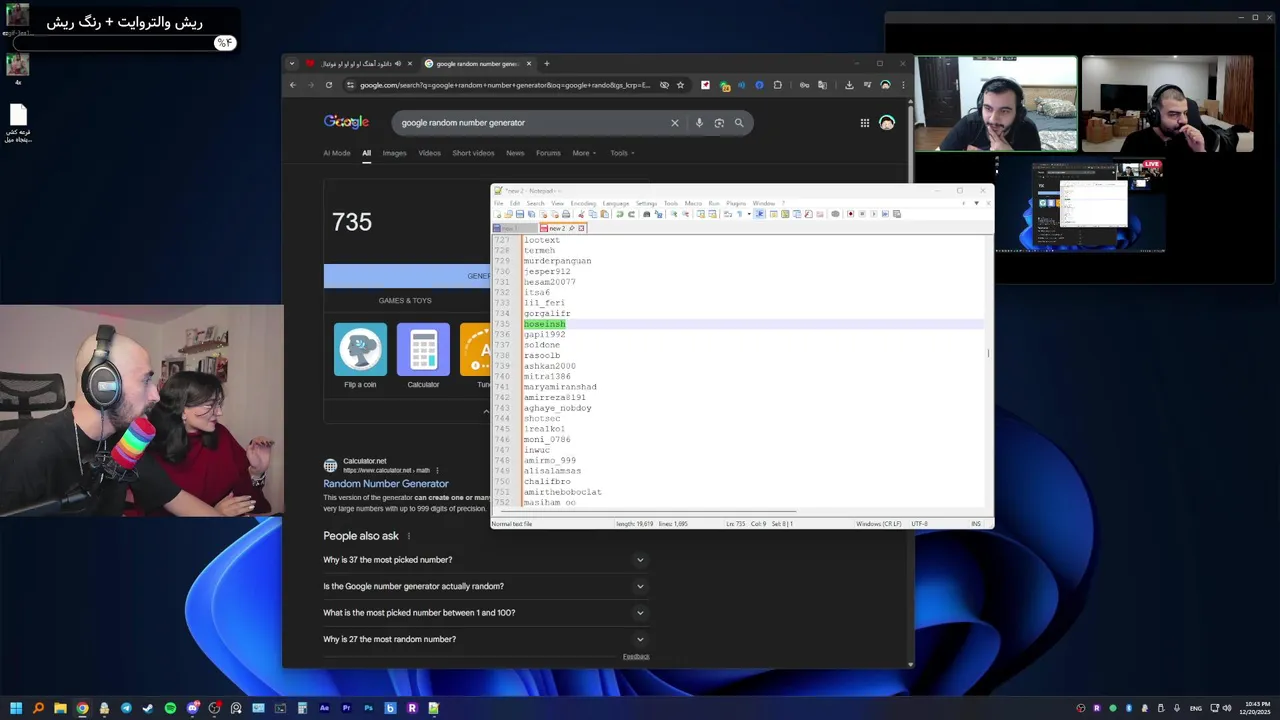This screenshot has height=720, width=1280.
Task: Open the Google apps grid
Action: tap(864, 123)
